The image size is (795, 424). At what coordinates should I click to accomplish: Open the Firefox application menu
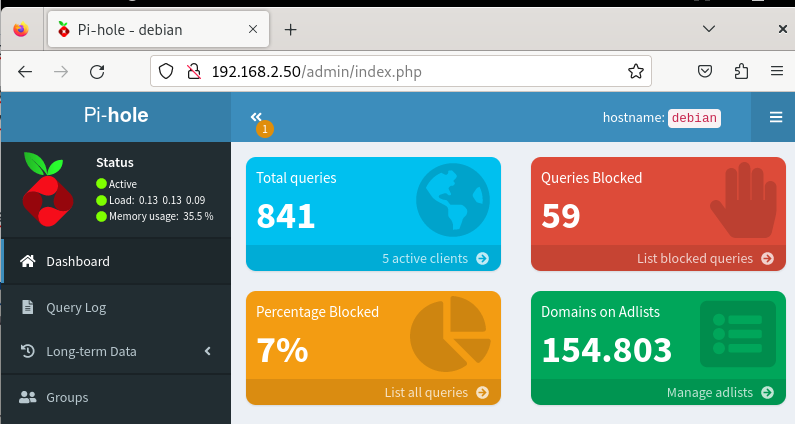pos(776,71)
